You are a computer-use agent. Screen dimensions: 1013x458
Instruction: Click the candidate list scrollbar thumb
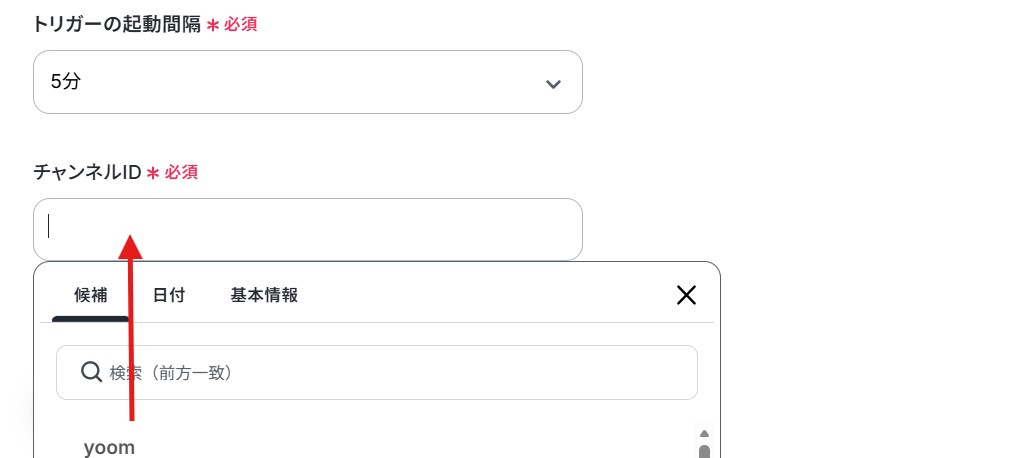tap(705, 451)
